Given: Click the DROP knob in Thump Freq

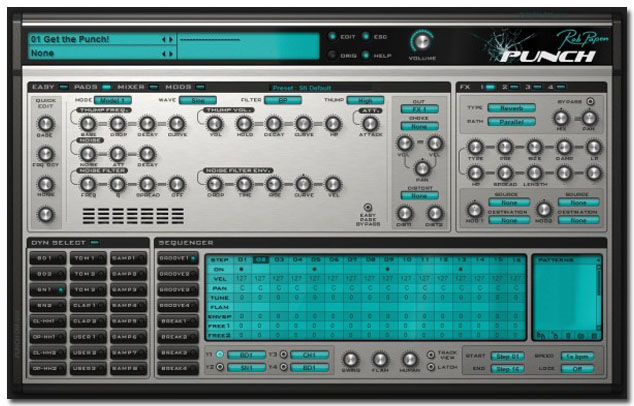Looking at the screenshot, I should click(118, 124).
